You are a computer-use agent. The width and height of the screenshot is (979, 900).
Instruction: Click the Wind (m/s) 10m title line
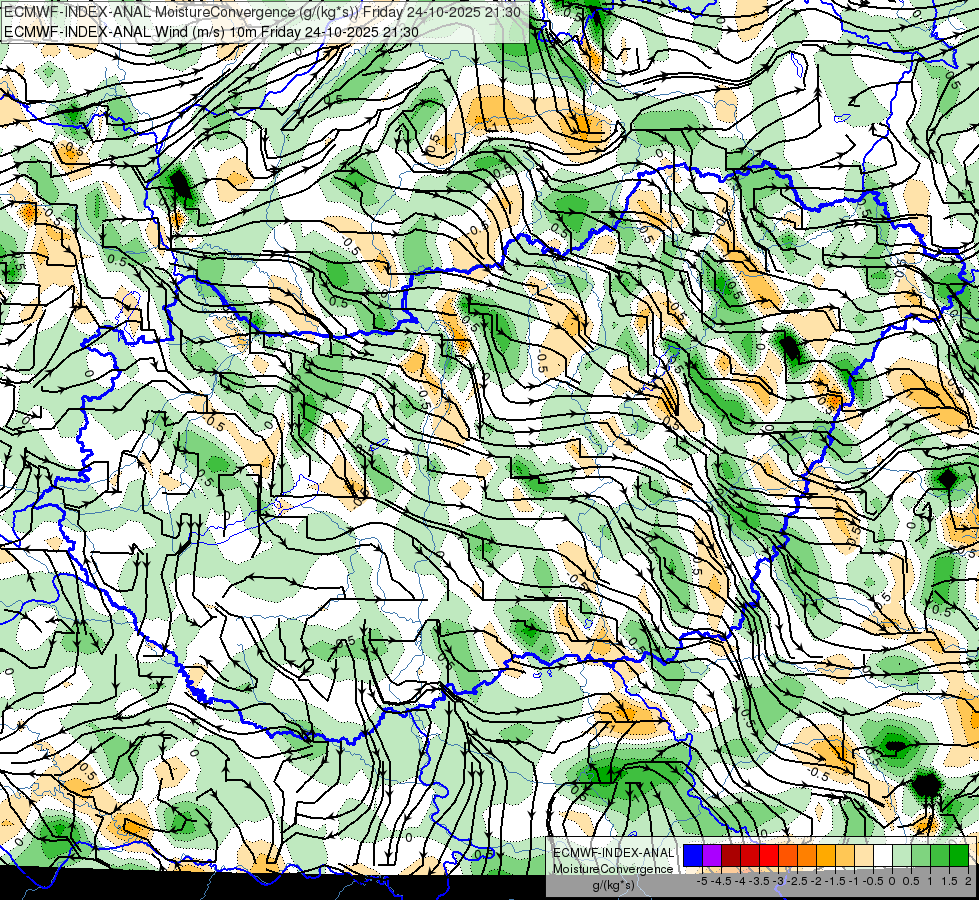[211, 31]
